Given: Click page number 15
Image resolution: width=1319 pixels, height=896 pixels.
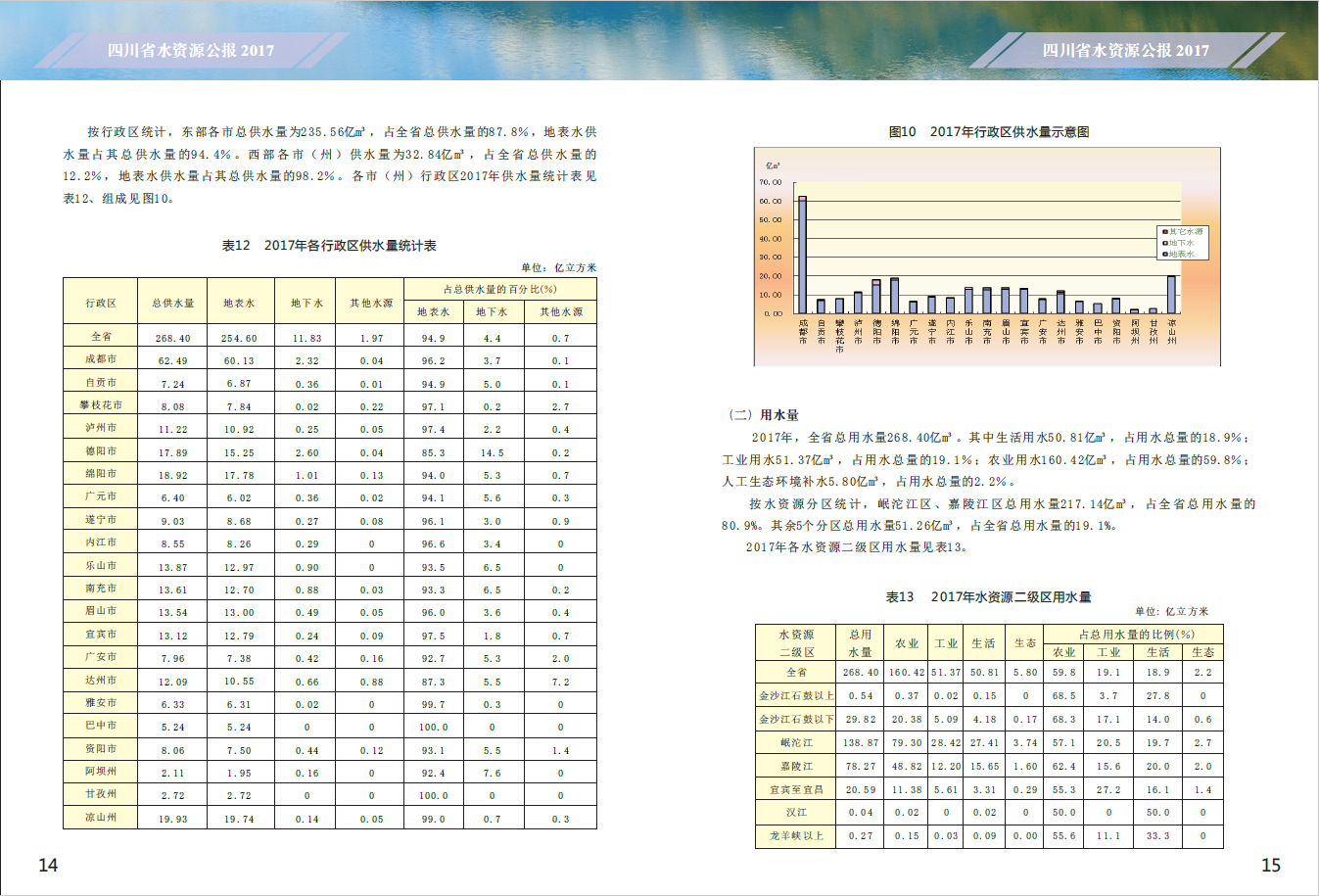Looking at the screenshot, I should click(1271, 865).
